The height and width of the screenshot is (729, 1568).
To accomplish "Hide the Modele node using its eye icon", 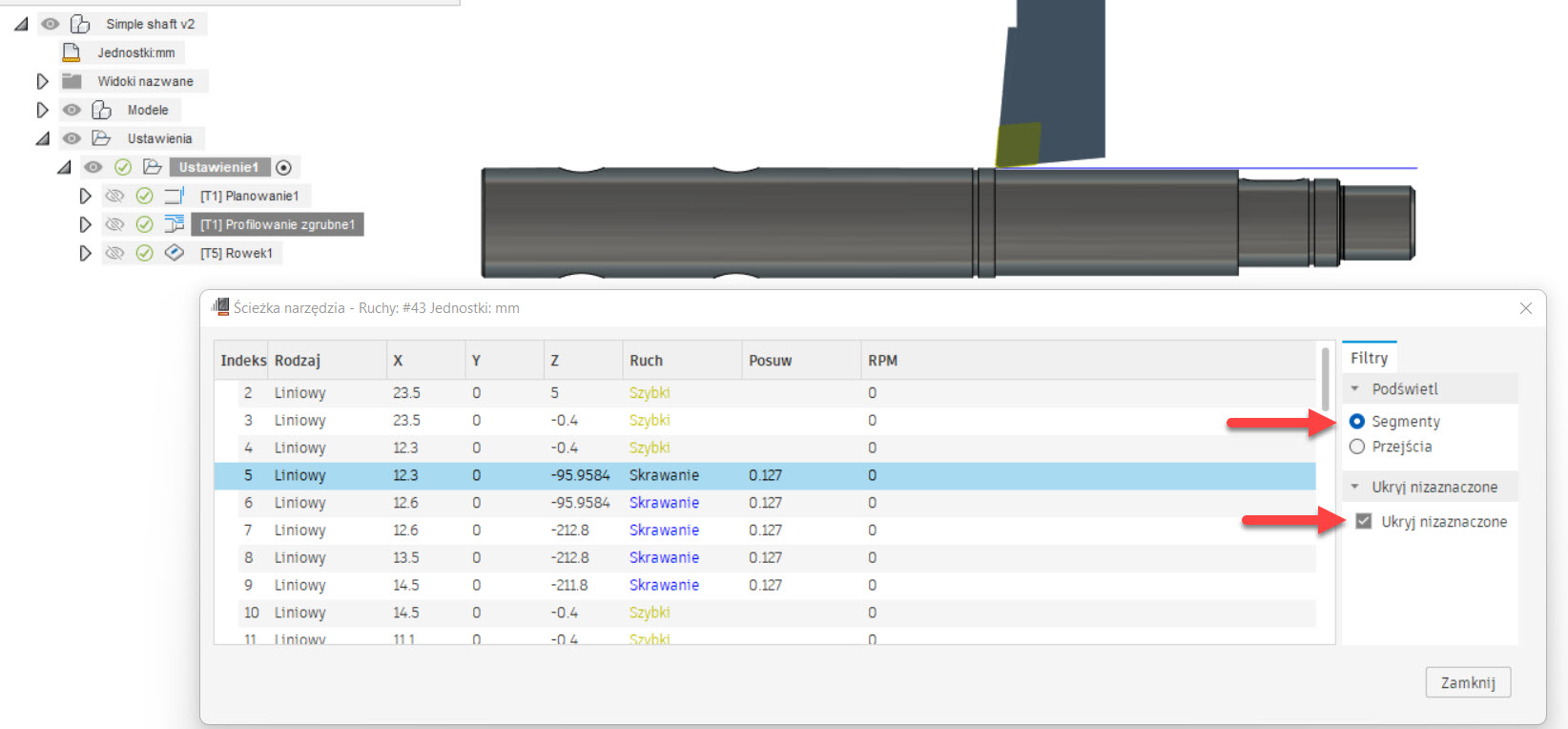I will tap(72, 110).
